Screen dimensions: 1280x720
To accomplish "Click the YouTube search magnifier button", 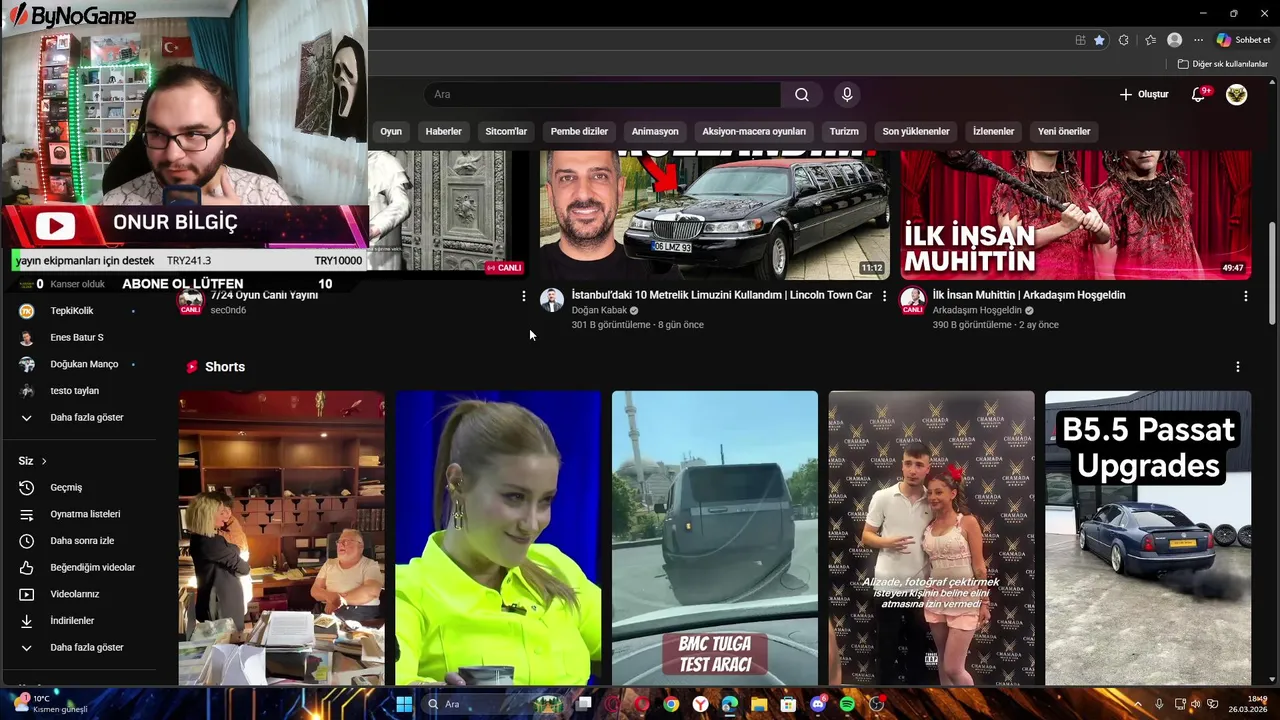I will [x=802, y=95].
